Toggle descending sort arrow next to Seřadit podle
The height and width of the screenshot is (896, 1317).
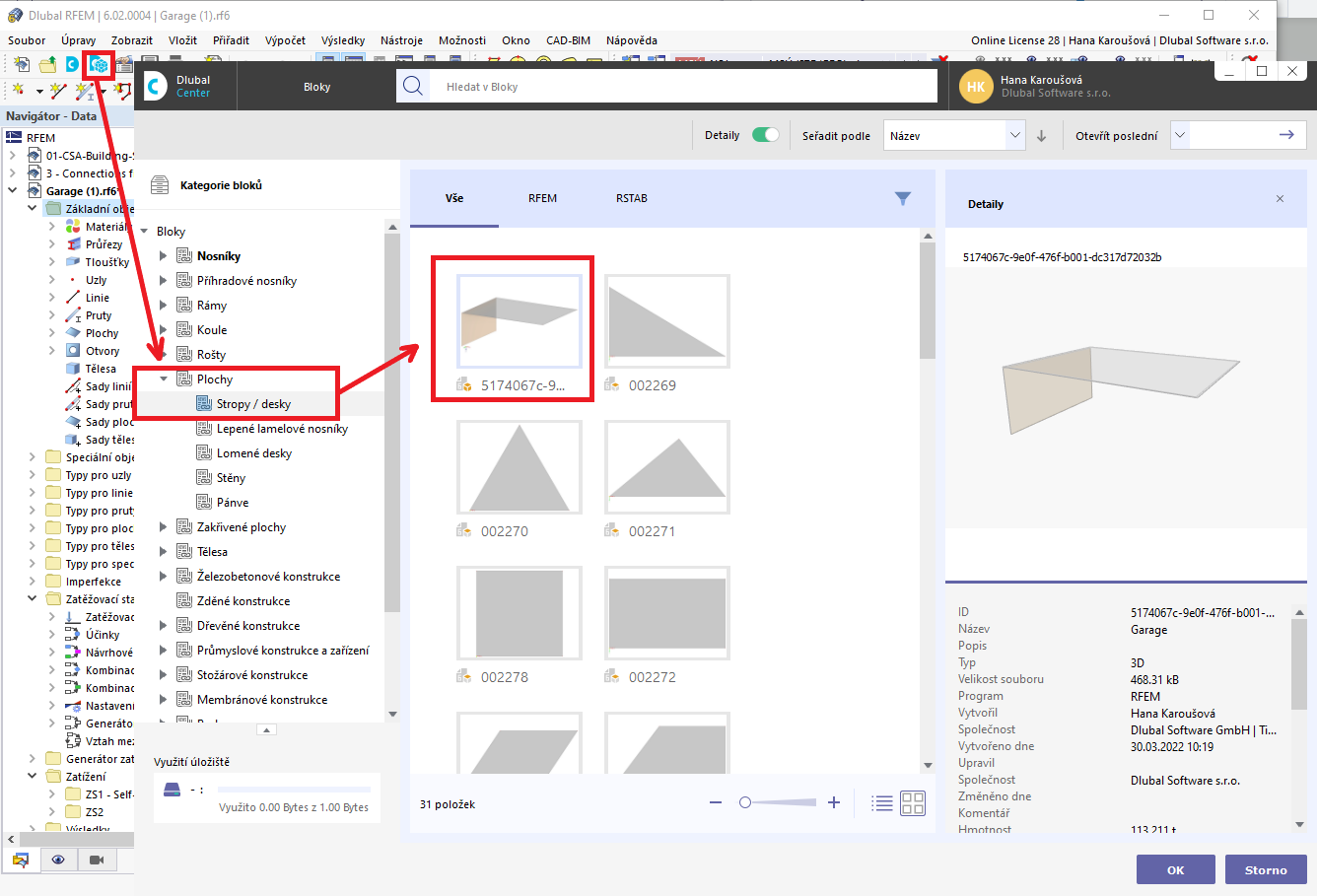point(1042,134)
